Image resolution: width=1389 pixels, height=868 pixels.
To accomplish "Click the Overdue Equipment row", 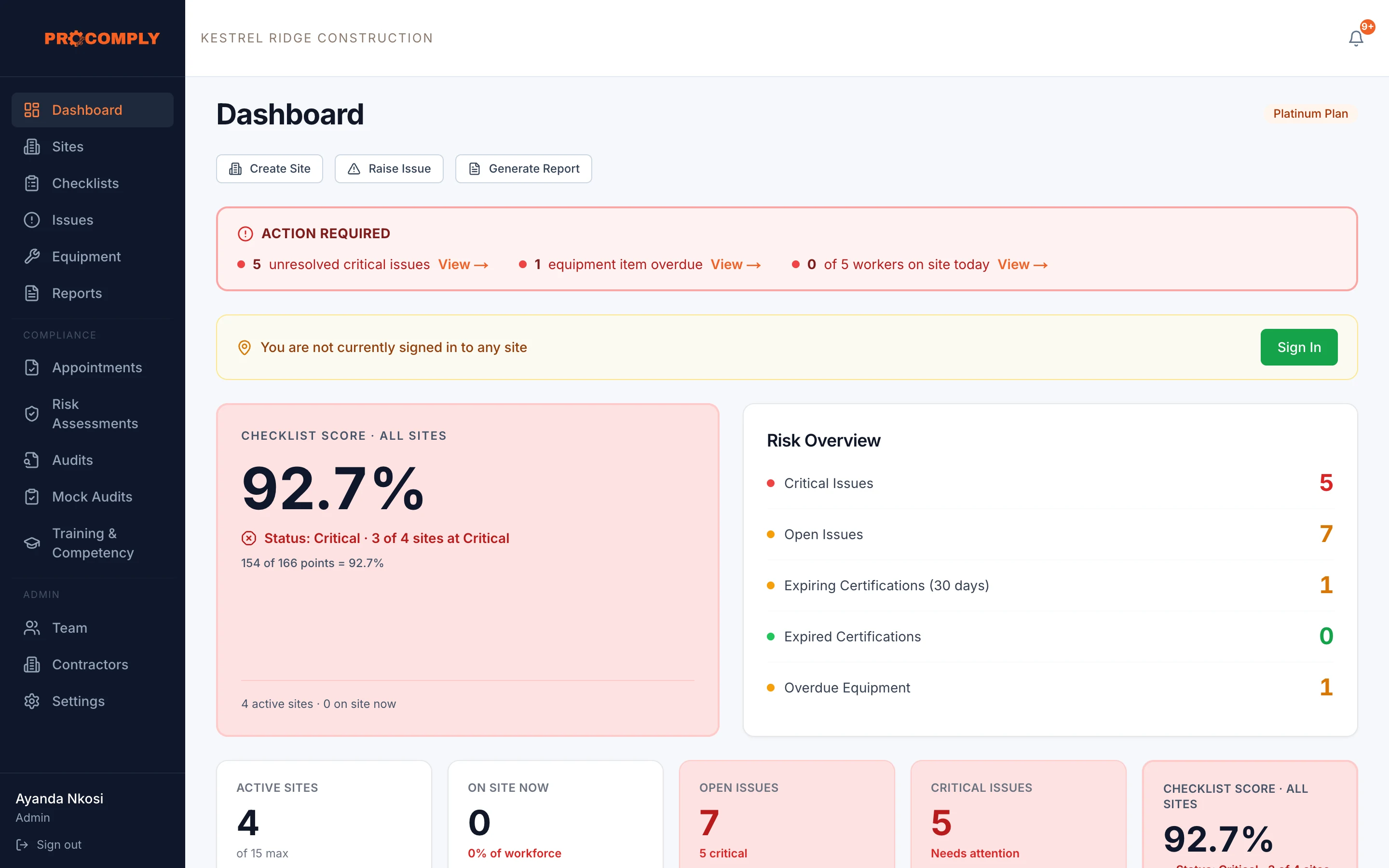I will coord(1050,688).
